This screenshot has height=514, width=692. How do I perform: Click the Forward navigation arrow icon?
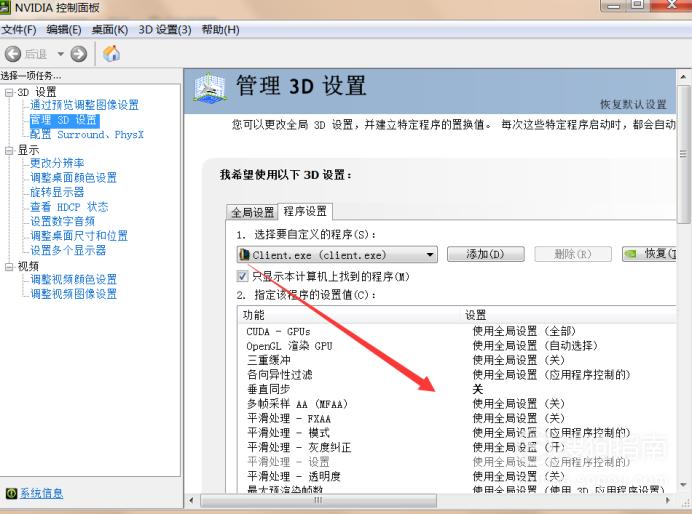click(79, 54)
